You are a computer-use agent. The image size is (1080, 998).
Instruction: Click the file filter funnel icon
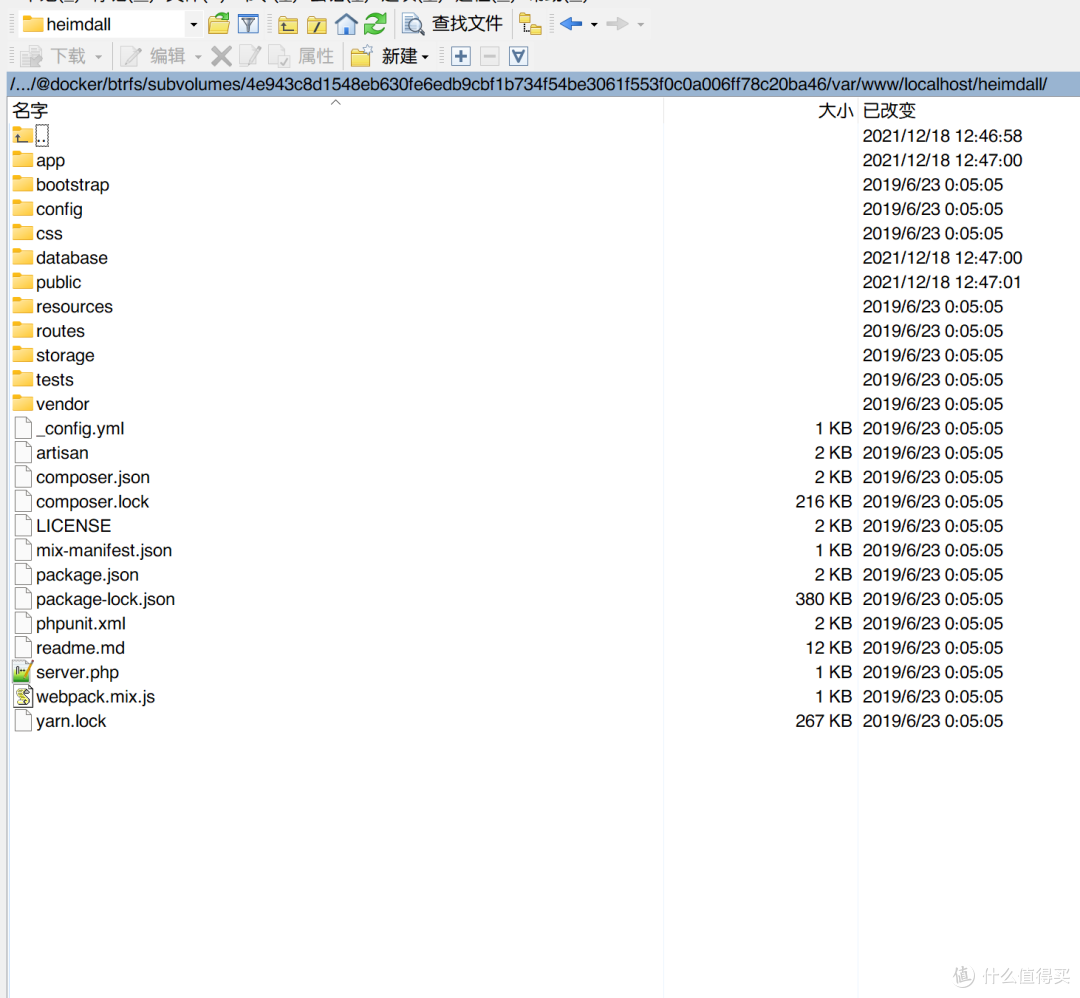point(248,24)
